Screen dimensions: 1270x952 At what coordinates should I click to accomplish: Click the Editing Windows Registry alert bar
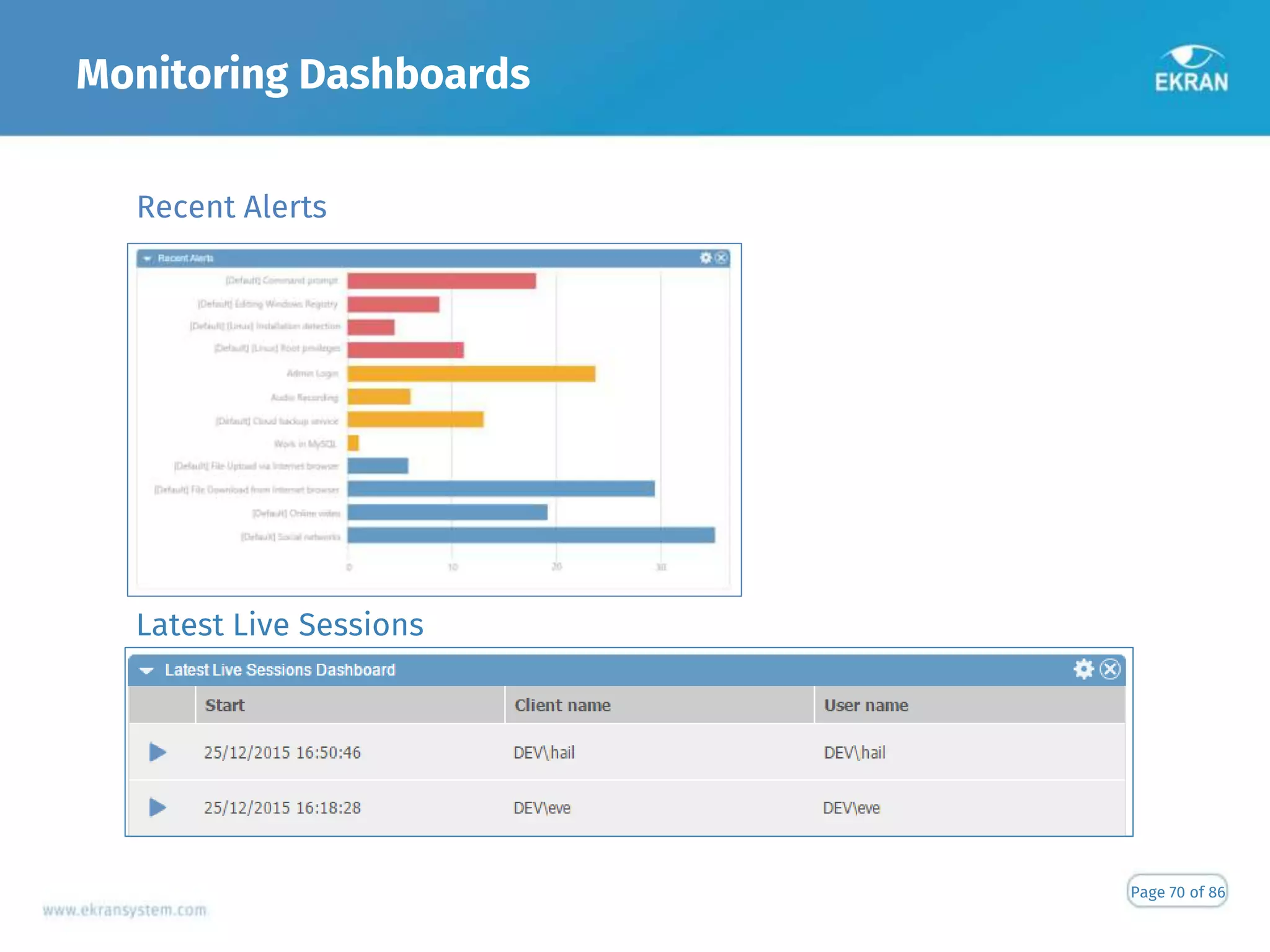click(393, 304)
